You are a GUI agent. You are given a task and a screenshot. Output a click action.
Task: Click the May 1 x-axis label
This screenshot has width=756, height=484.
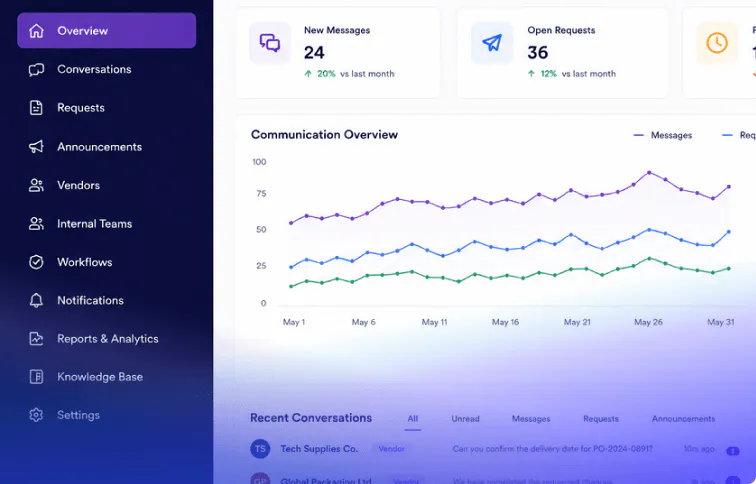click(x=294, y=322)
